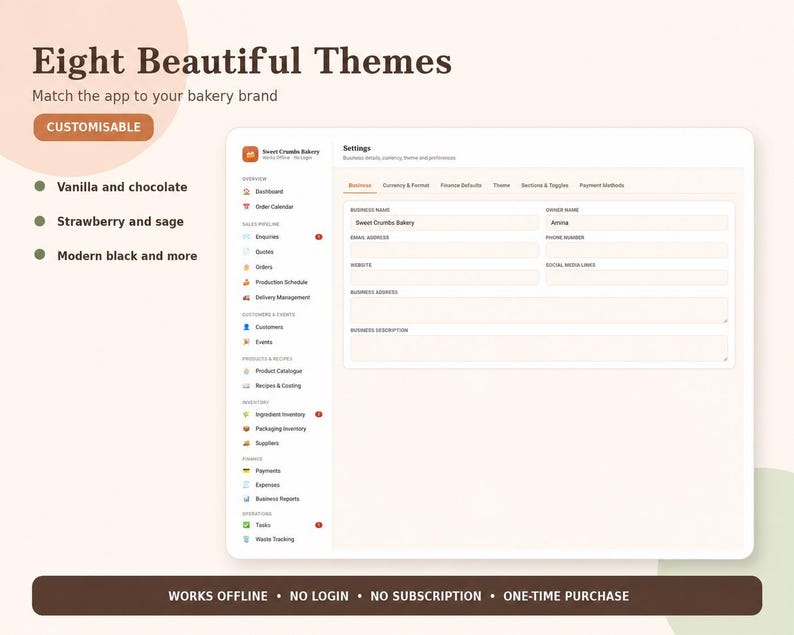This screenshot has width=794, height=635.
Task: Click the Customers person icon
Action: (246, 327)
